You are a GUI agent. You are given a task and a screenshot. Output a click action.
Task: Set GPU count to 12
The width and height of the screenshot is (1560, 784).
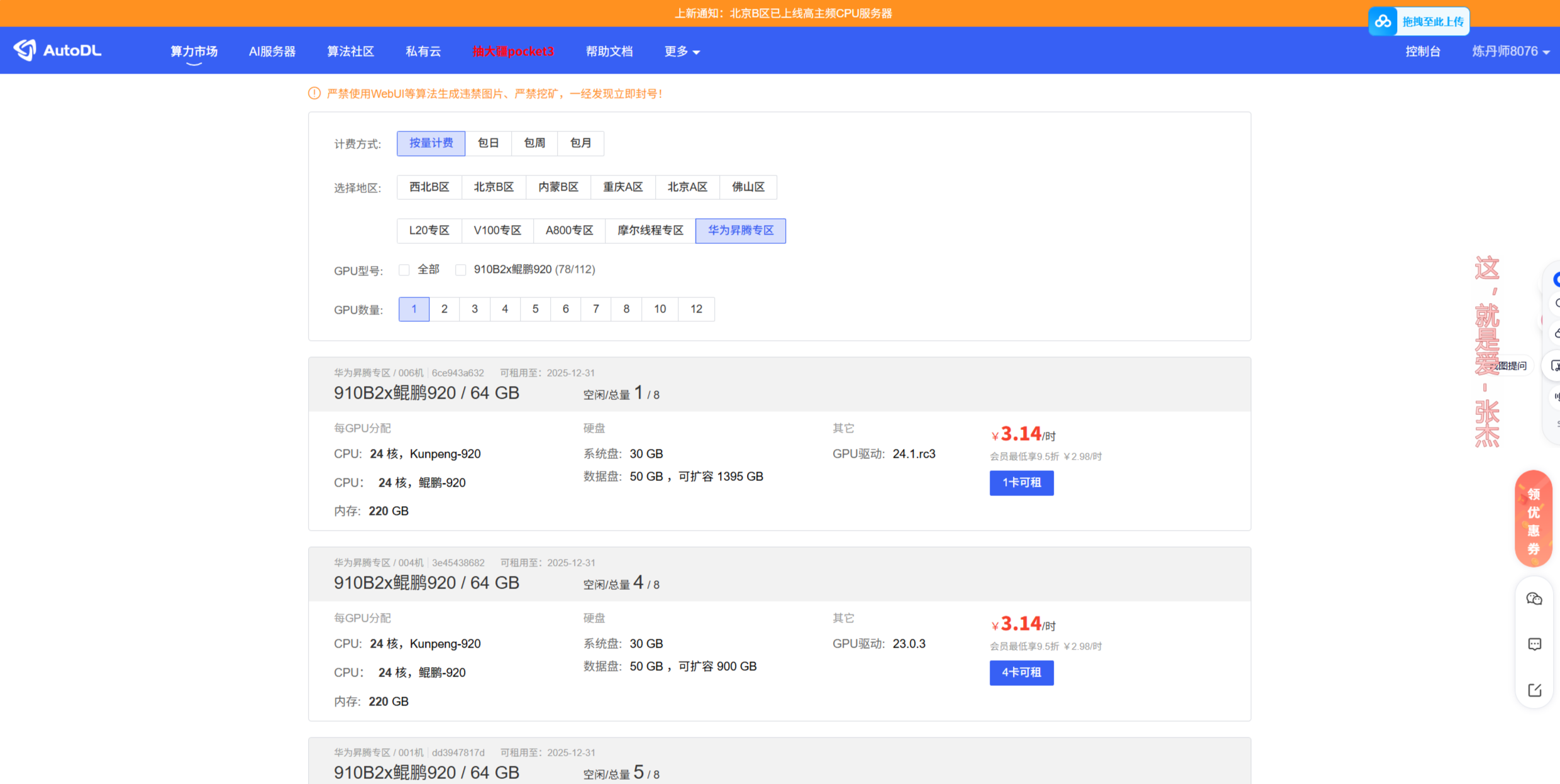pos(697,309)
